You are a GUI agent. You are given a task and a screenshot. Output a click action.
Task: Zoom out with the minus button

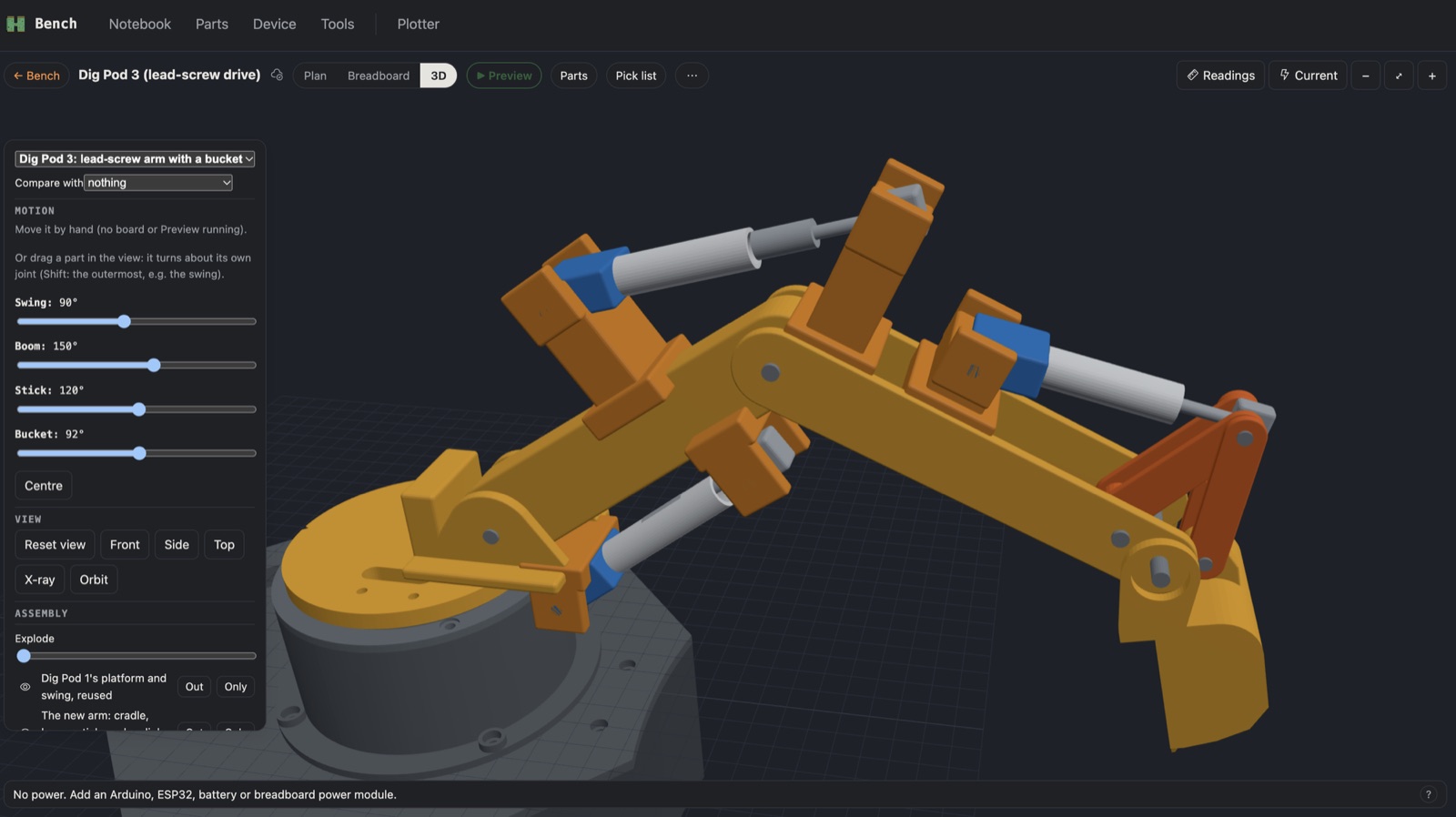[x=1365, y=76]
